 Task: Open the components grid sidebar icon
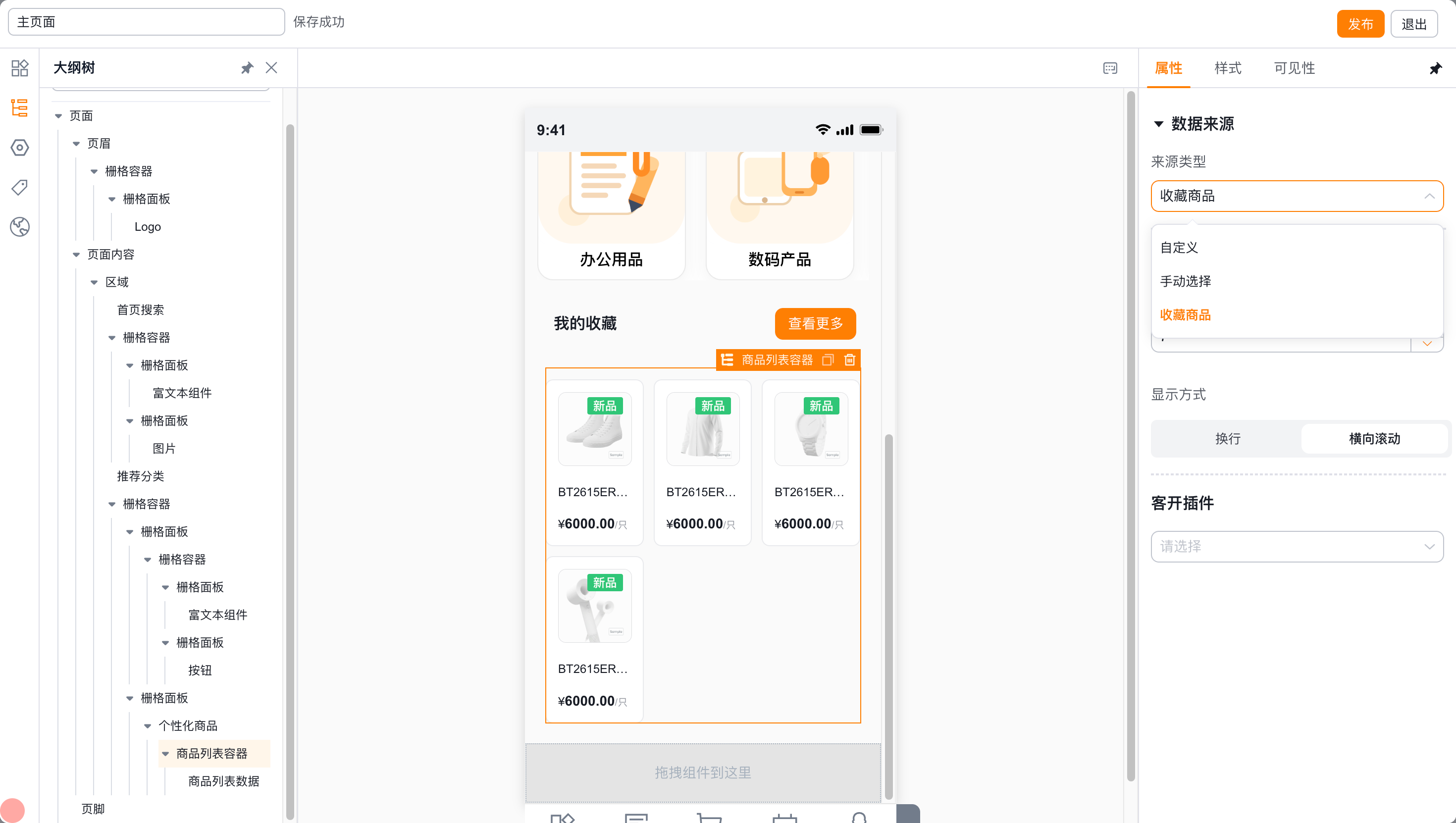tap(20, 68)
